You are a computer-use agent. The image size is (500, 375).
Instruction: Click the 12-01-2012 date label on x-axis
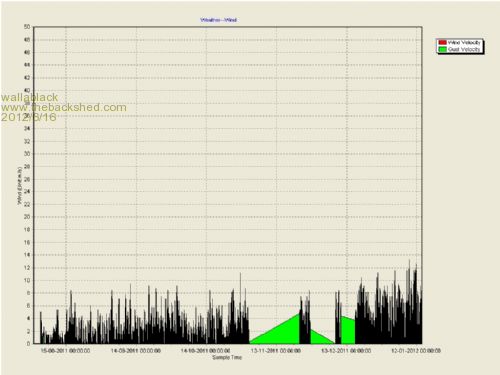point(416,351)
